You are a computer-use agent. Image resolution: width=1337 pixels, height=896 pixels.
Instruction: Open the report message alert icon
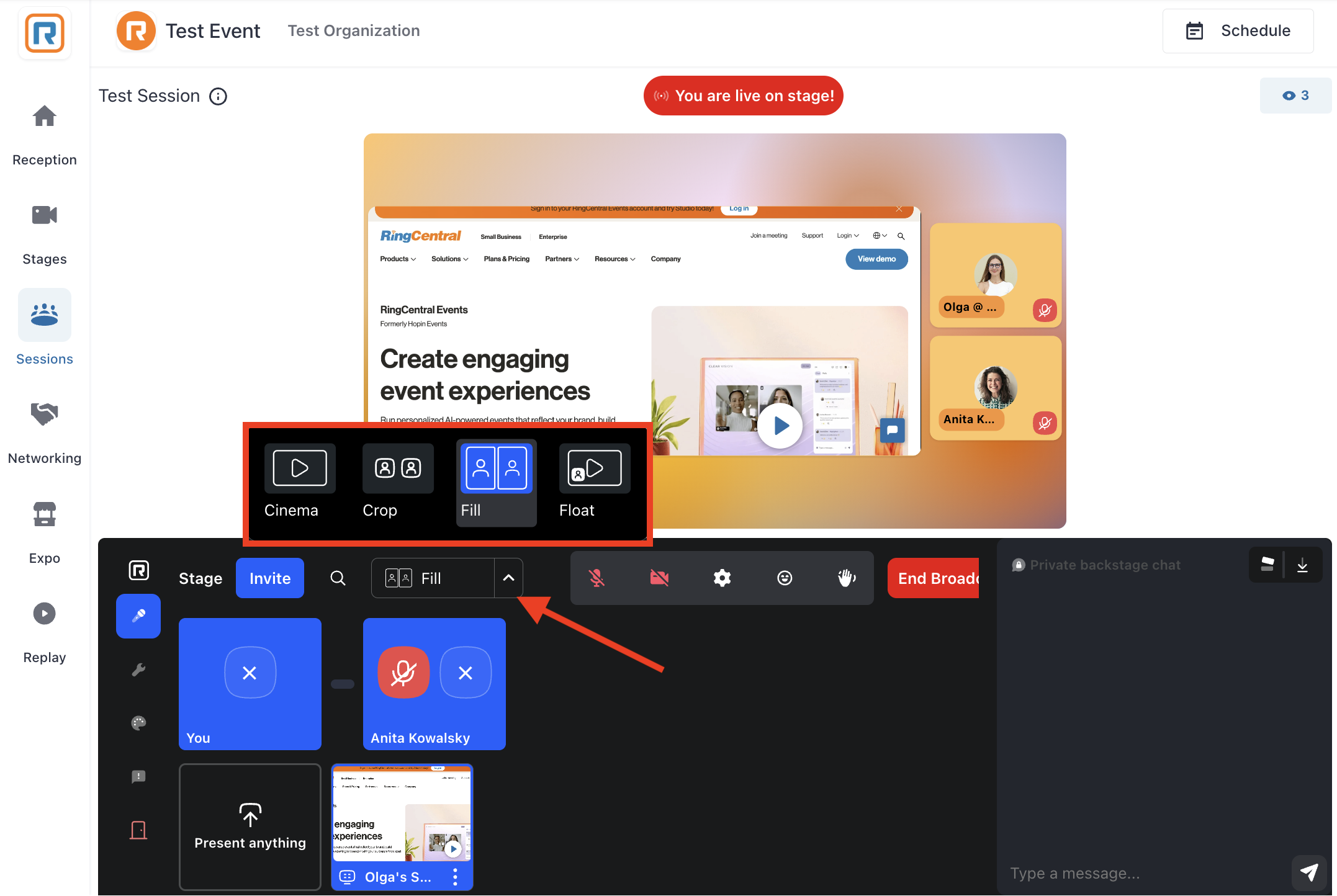pyautogui.click(x=138, y=776)
